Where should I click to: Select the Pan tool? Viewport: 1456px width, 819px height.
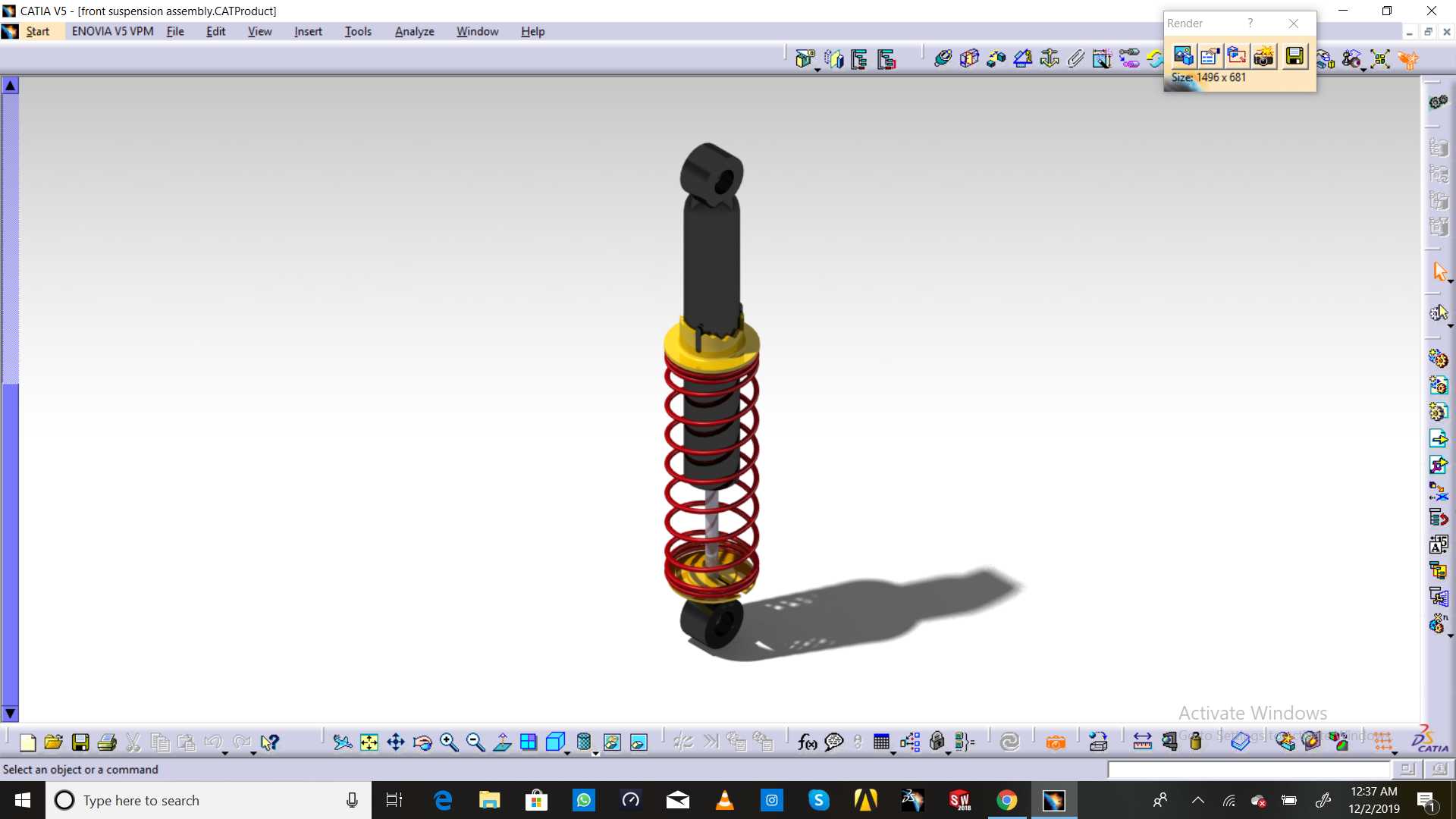(x=396, y=742)
